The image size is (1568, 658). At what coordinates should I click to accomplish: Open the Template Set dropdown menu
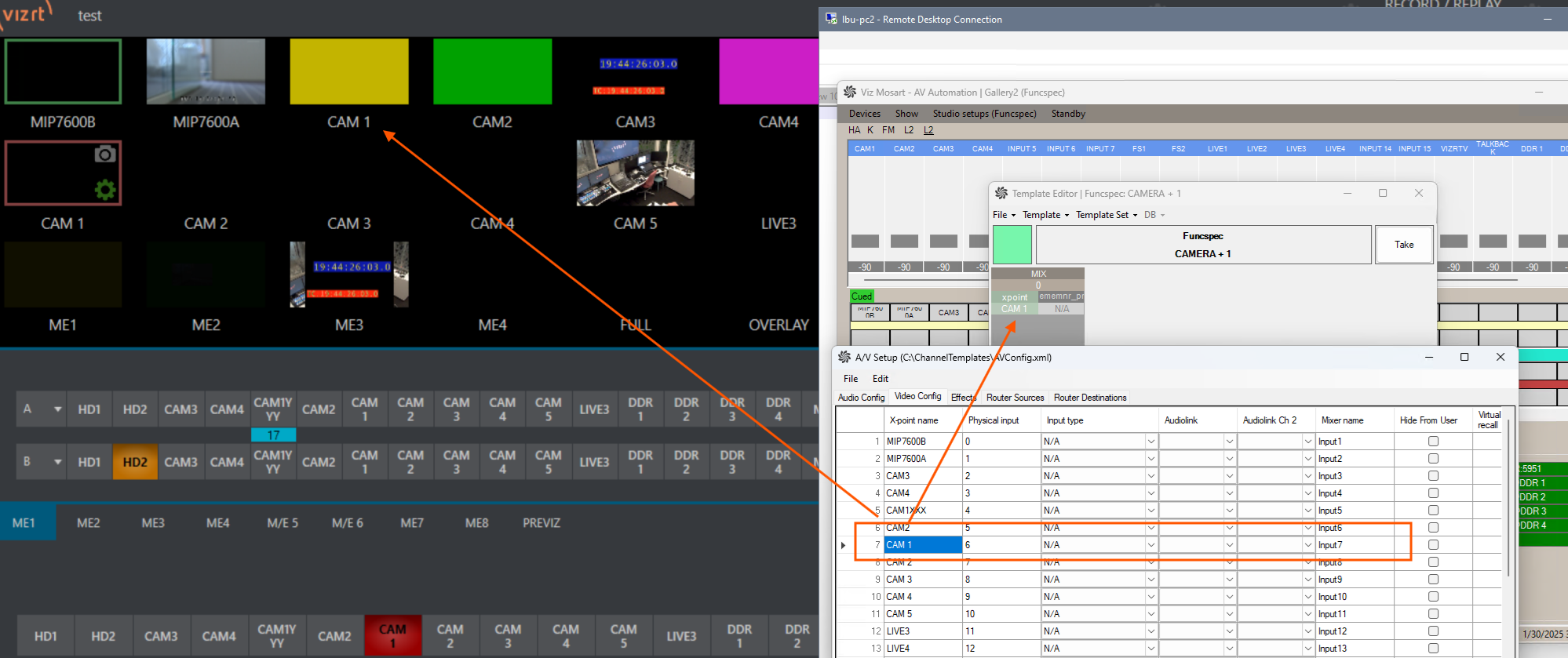1106,215
